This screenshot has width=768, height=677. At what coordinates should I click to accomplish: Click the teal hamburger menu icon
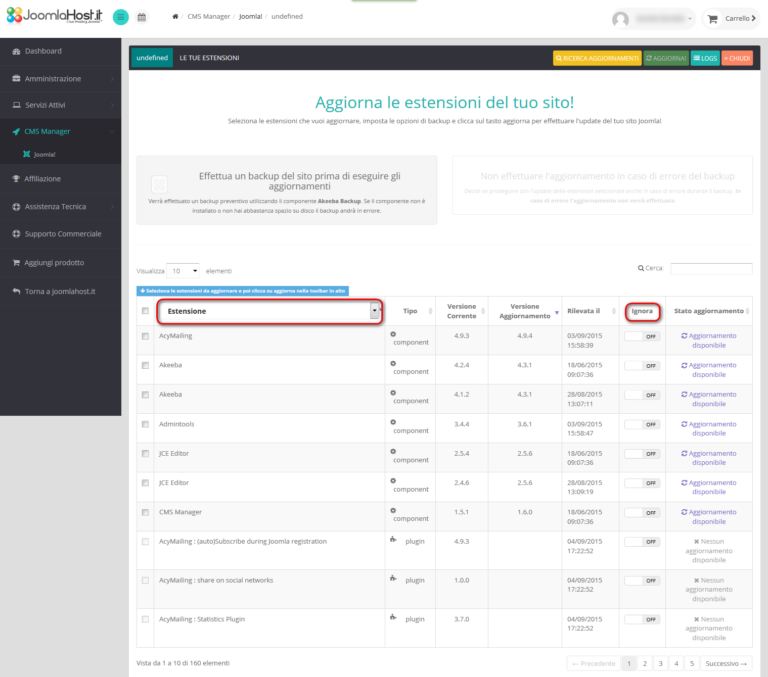121,17
